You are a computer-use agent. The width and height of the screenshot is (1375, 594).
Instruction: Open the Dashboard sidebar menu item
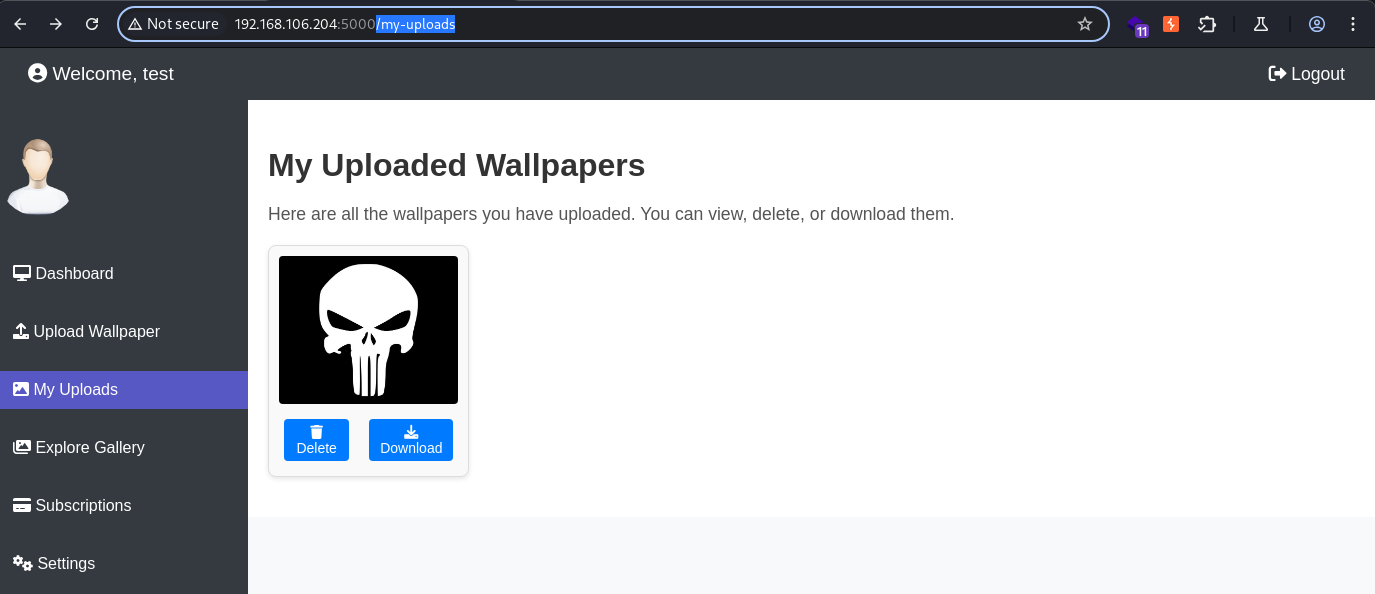[124, 273]
